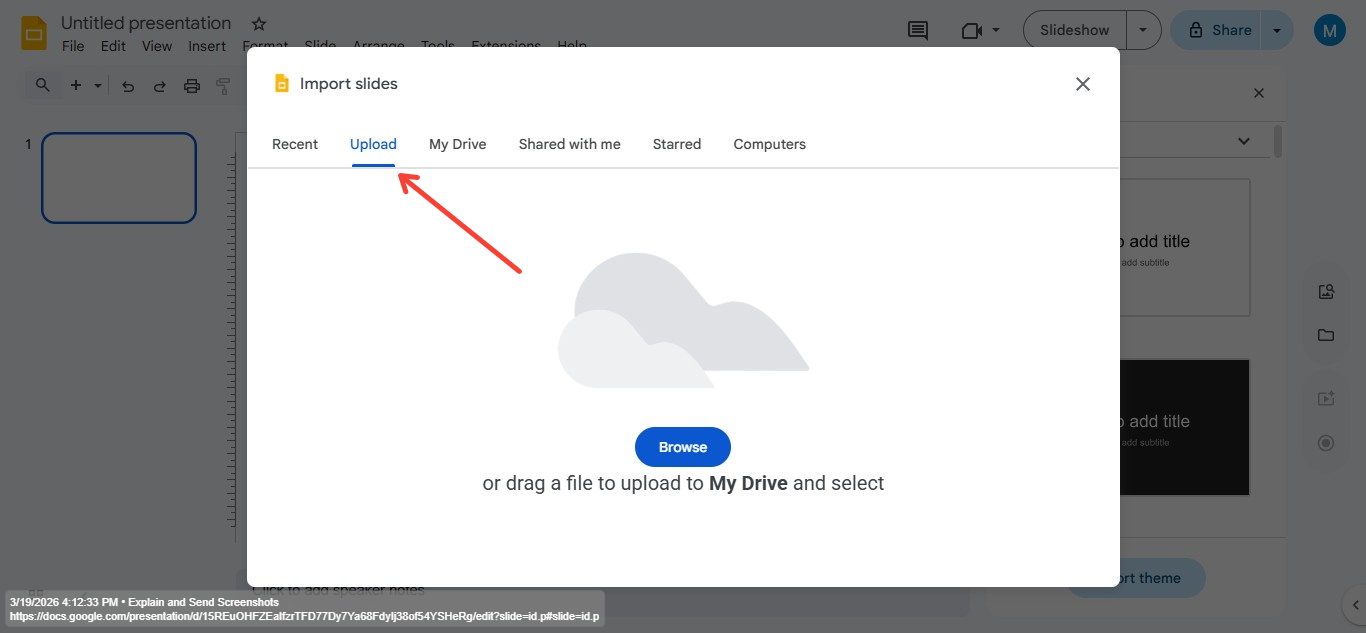Click the Undo icon

point(128,86)
